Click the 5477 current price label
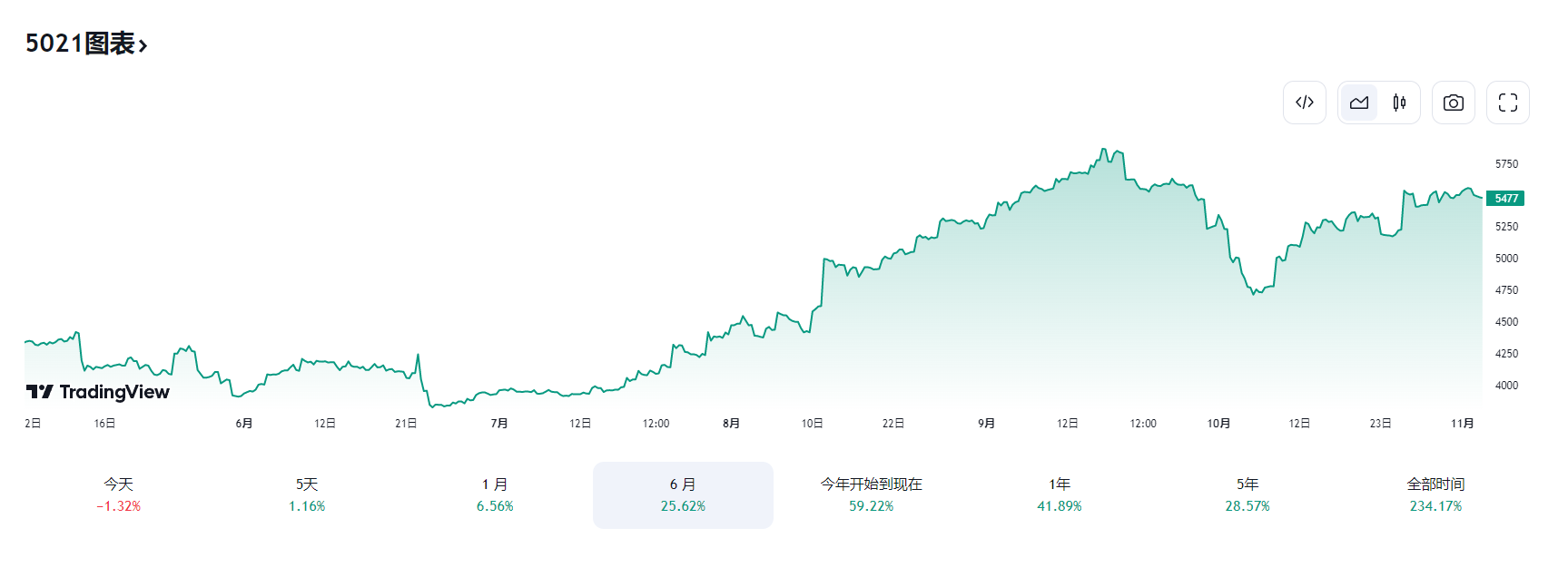This screenshot has height=587, width=1568. (1505, 199)
